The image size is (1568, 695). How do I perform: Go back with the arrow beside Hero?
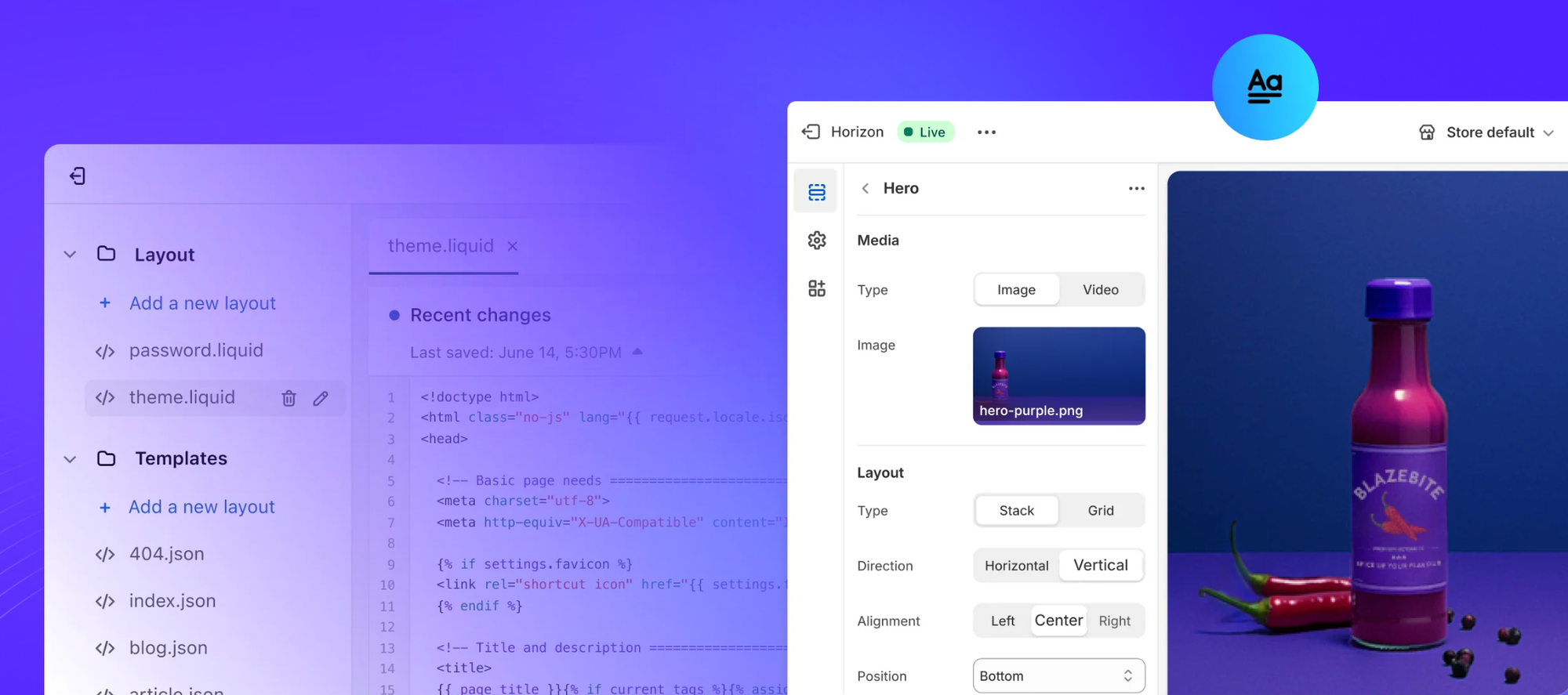pyautogui.click(x=865, y=188)
